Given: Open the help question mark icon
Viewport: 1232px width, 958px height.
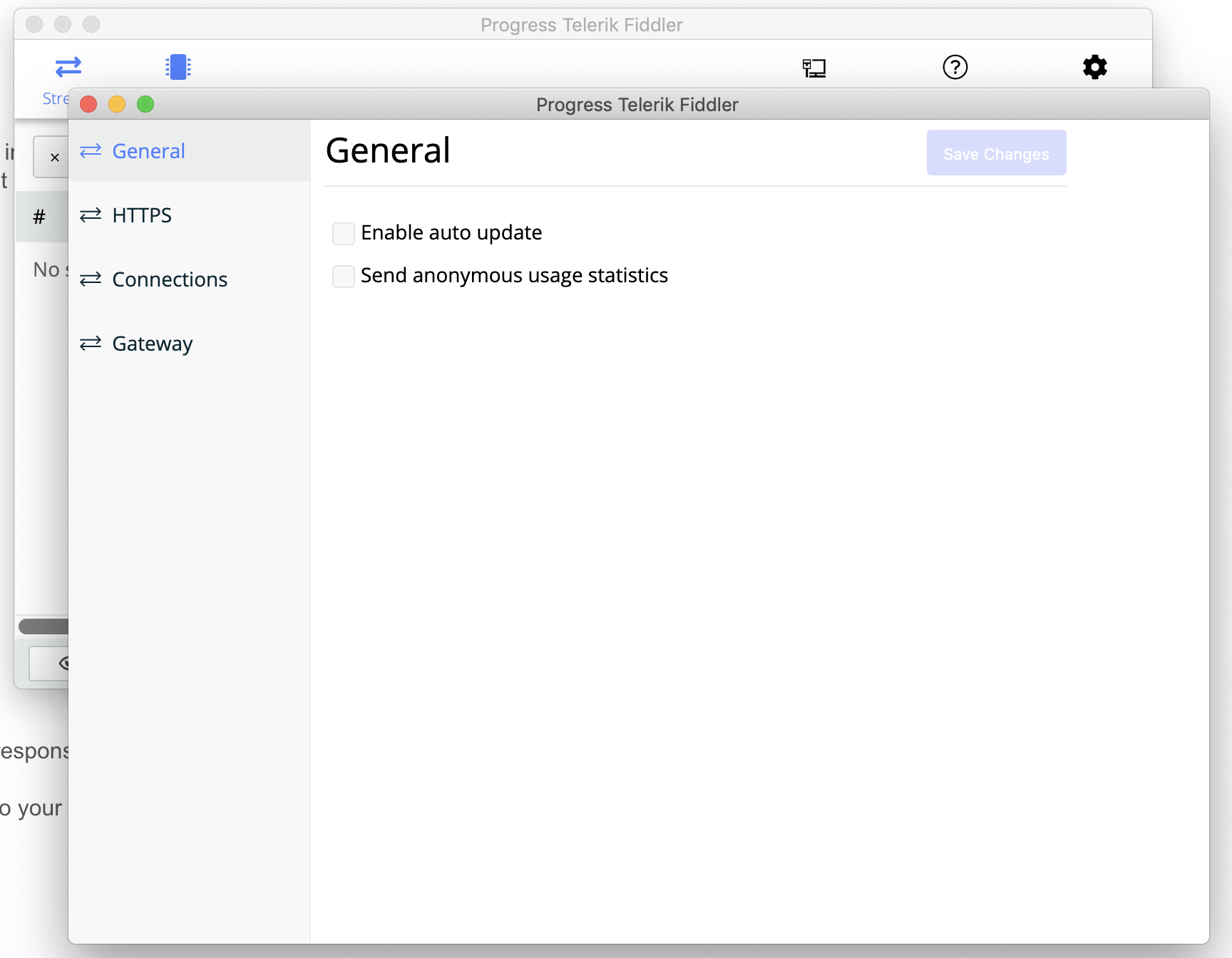Looking at the screenshot, I should pyautogui.click(x=955, y=67).
